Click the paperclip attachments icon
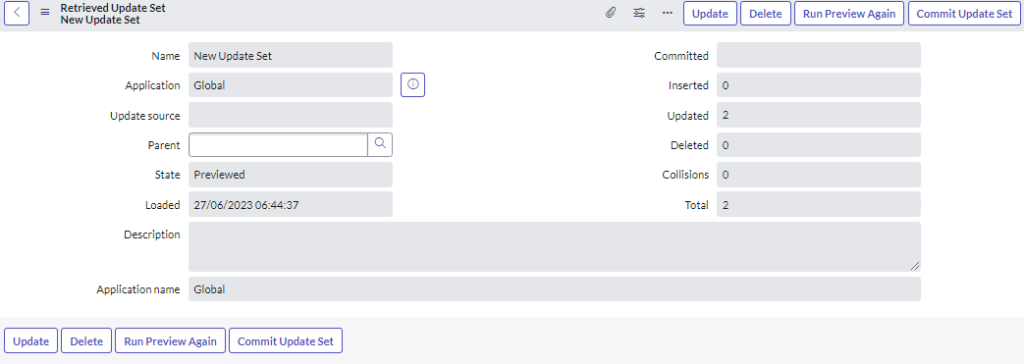 611,13
